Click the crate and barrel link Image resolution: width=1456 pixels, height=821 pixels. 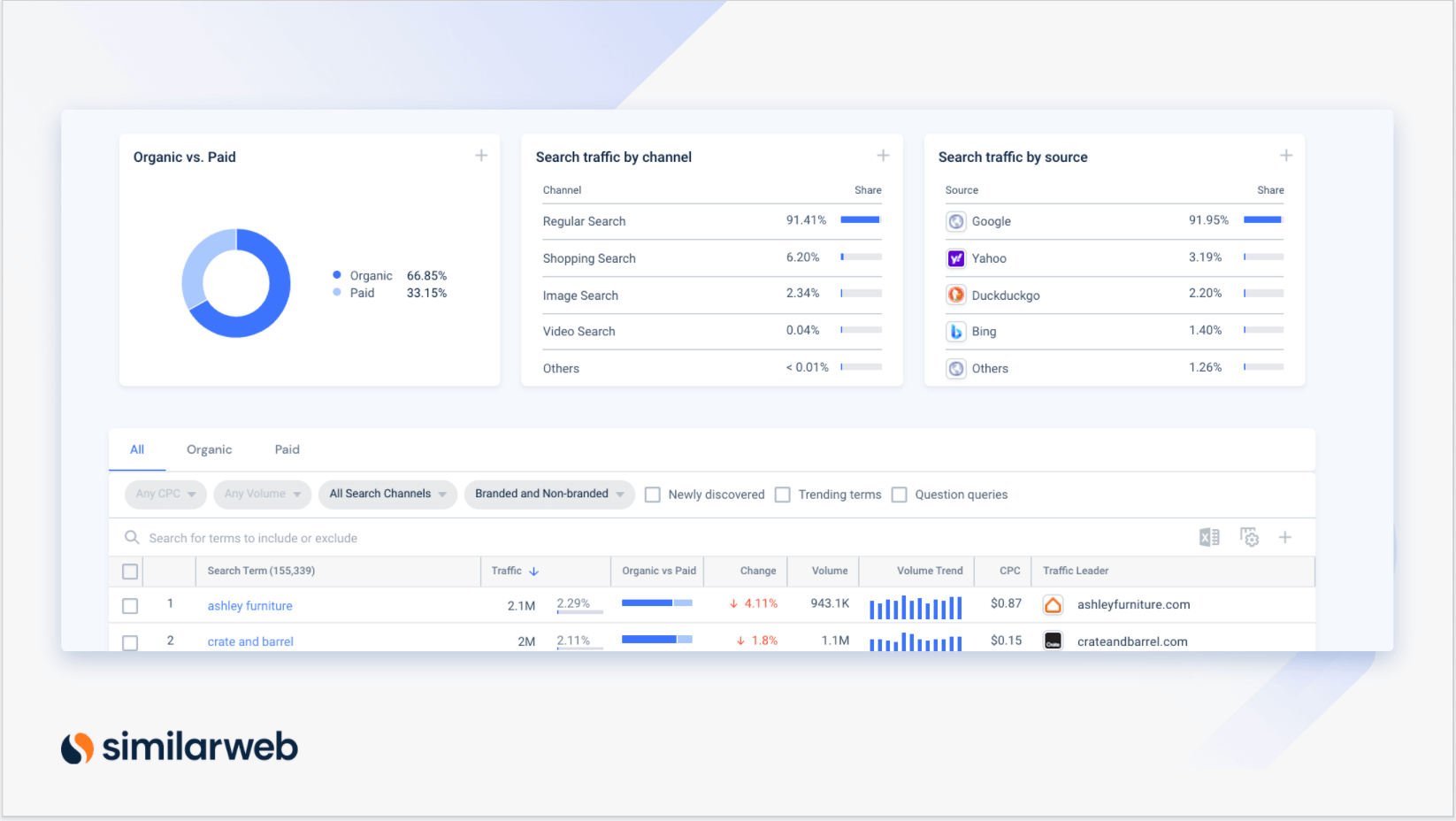pyautogui.click(x=250, y=641)
